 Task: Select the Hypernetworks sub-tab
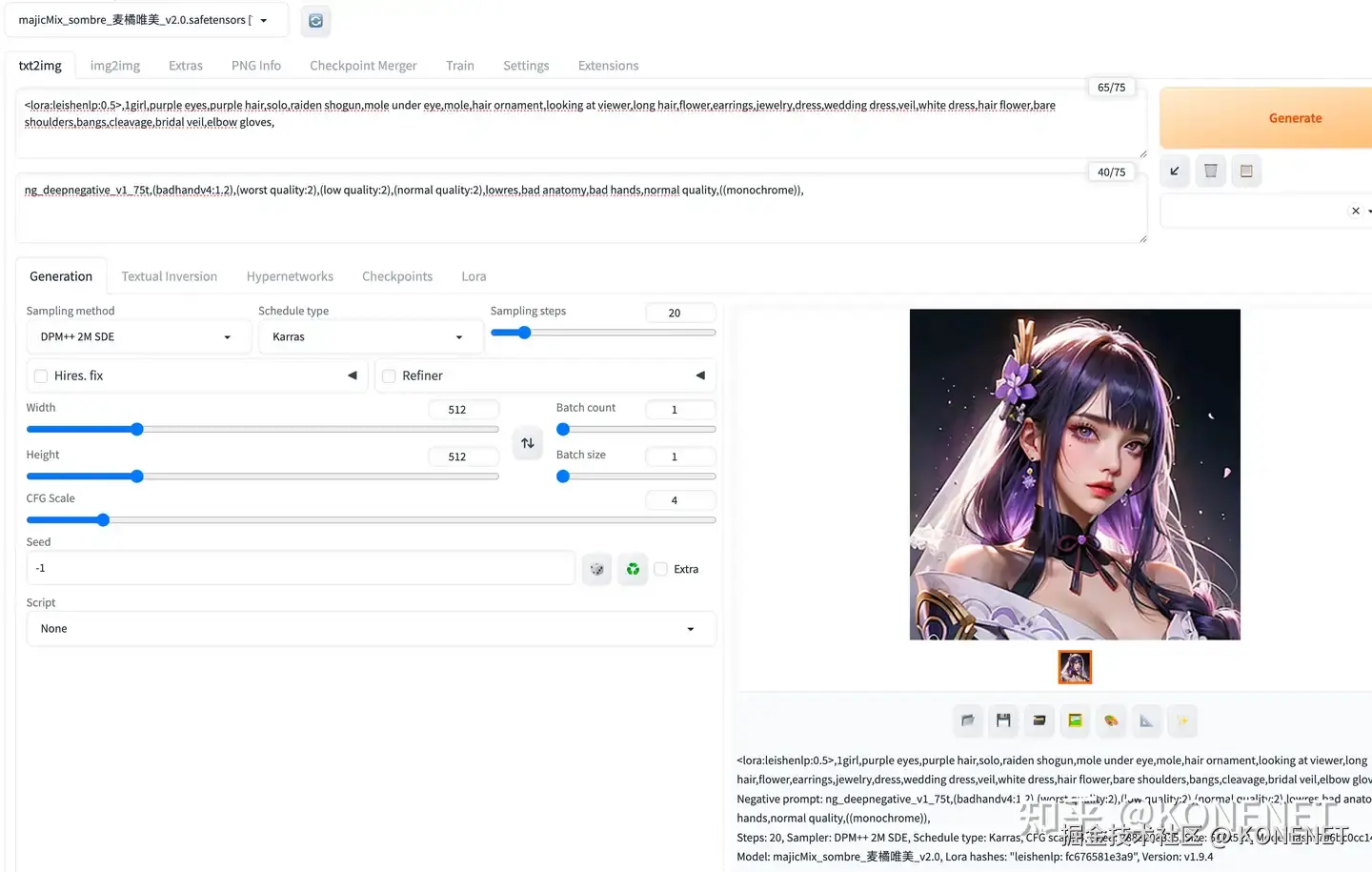[x=290, y=276]
